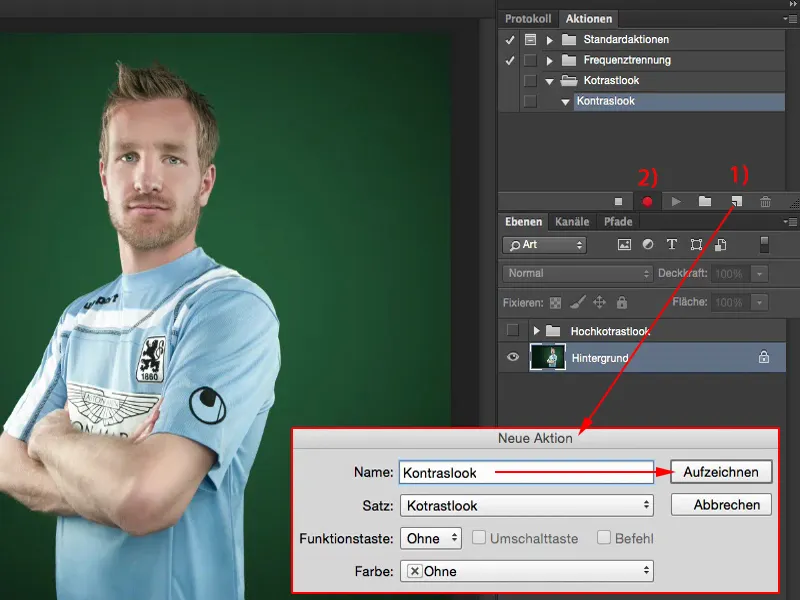Click the Deckkraft percentage field

[731, 274]
